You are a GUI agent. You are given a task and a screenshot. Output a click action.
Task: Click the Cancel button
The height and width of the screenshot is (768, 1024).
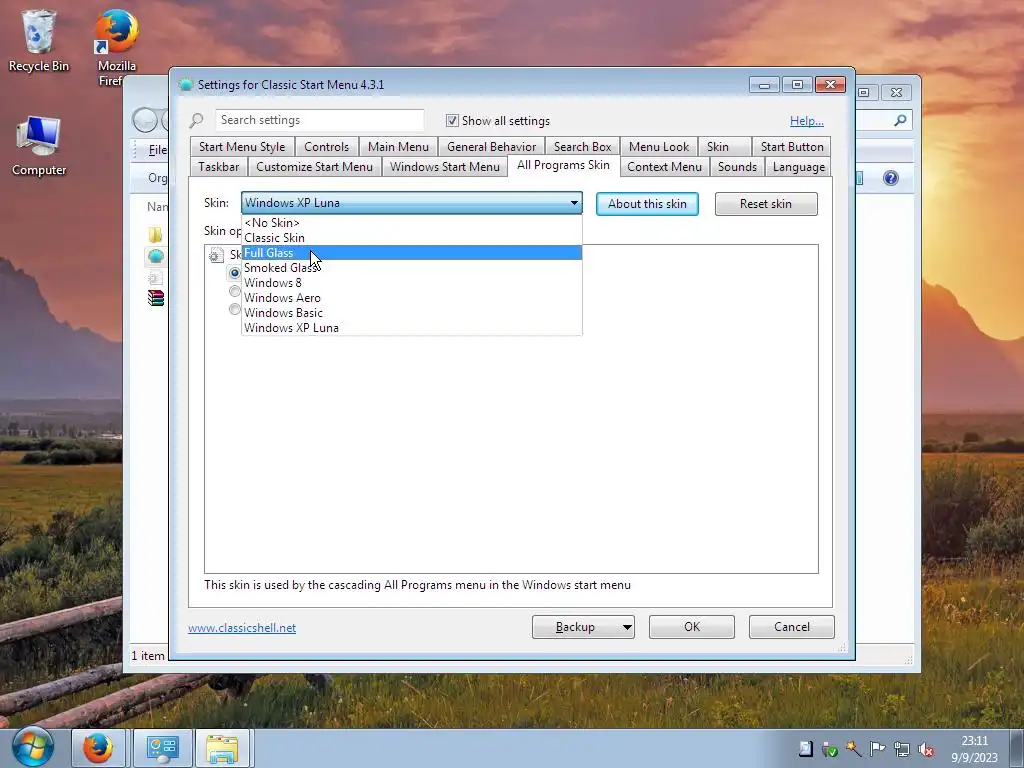pyautogui.click(x=792, y=627)
